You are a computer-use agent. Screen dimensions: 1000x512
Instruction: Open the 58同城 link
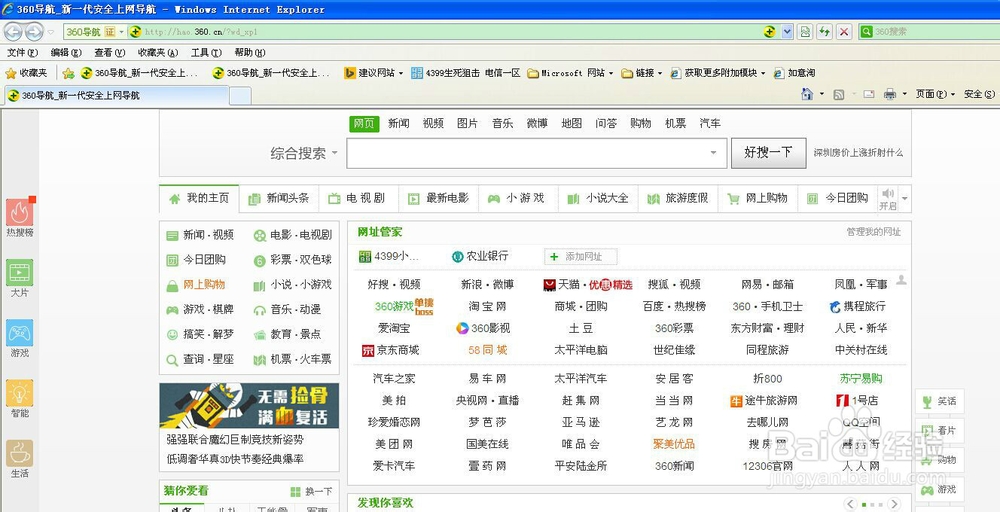[x=487, y=350]
